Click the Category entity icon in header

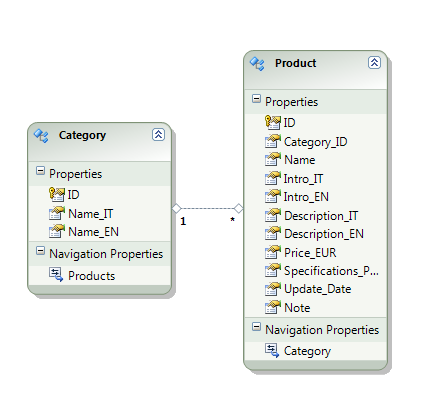(41, 136)
